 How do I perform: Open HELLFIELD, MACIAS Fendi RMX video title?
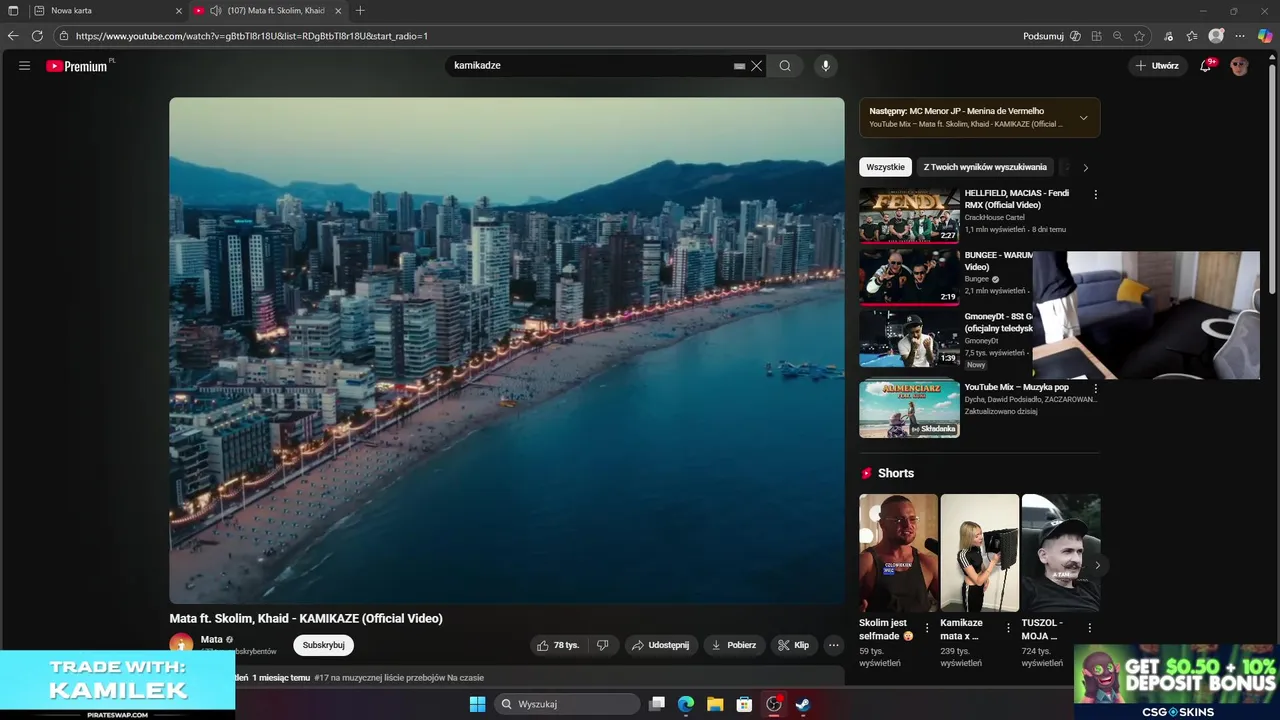[x=1016, y=199]
